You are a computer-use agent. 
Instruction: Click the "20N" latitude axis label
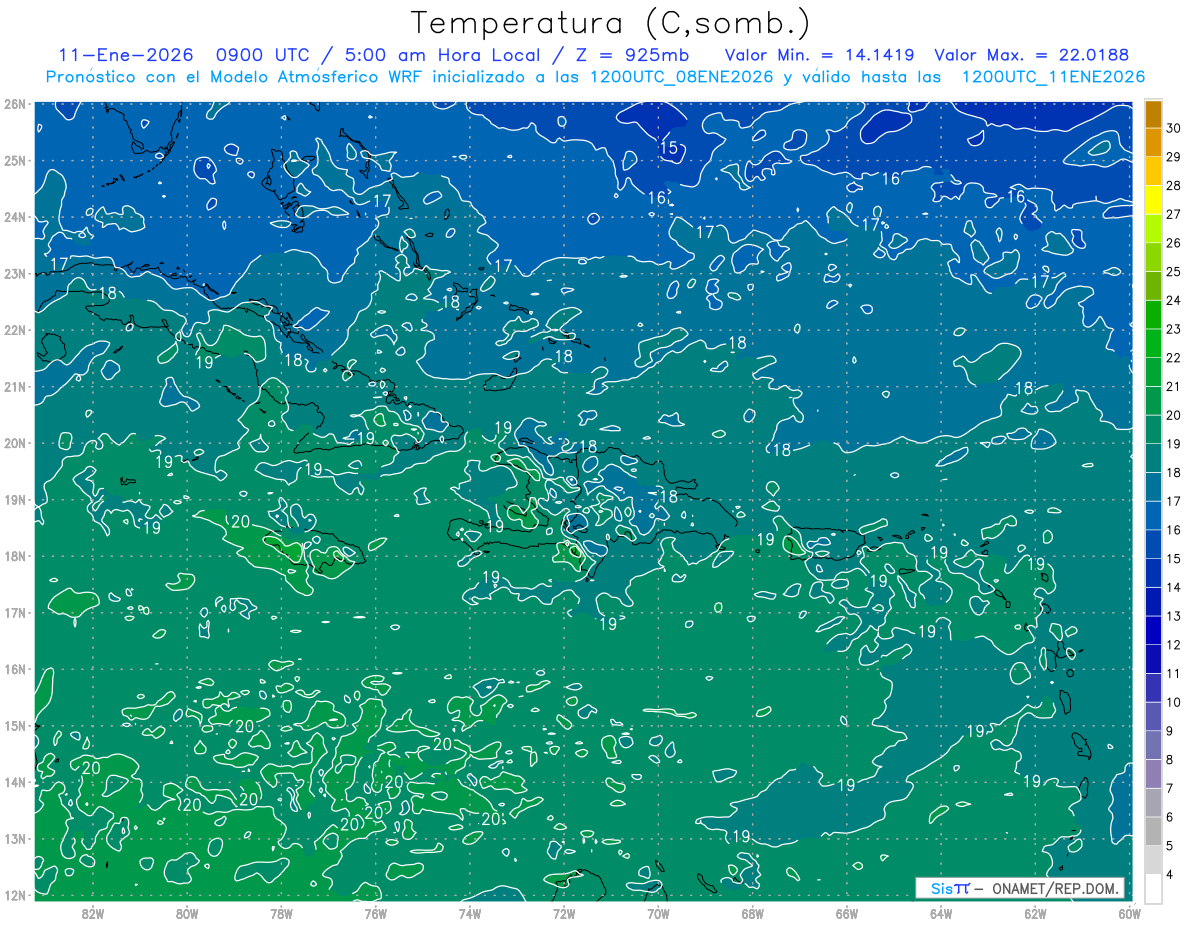(x=14, y=443)
